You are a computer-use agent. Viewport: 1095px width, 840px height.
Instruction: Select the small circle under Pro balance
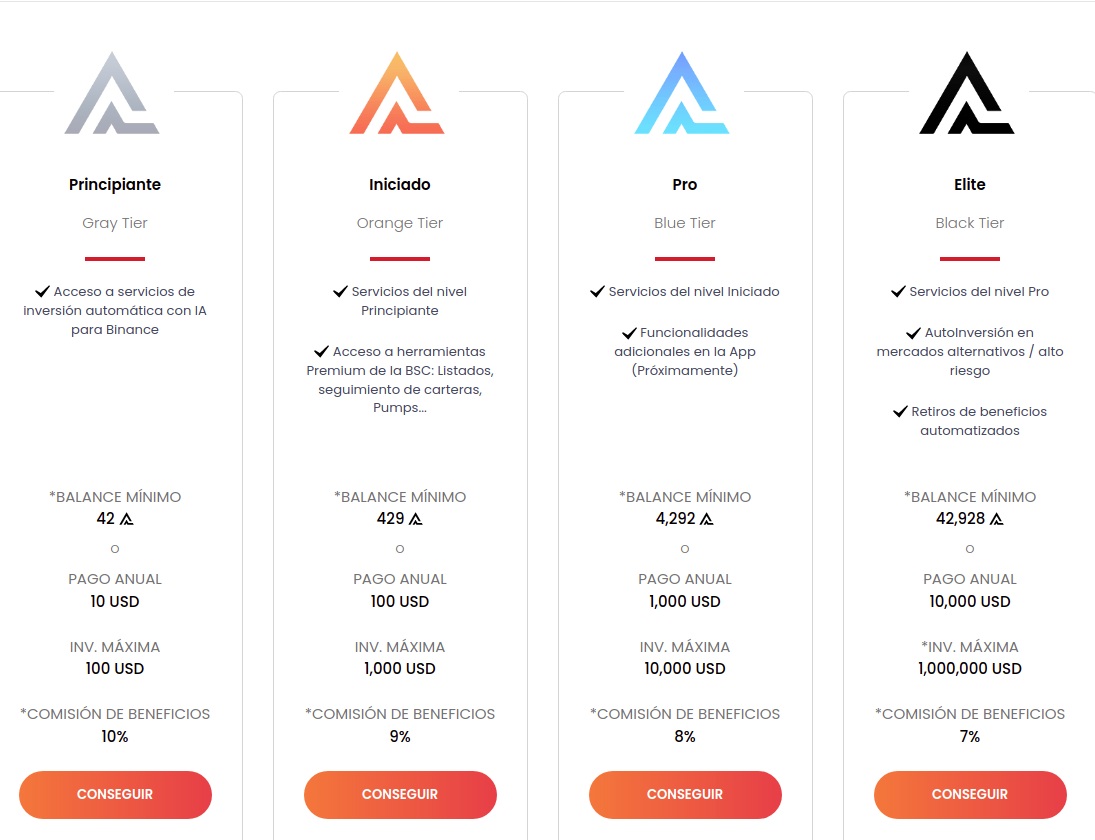(685, 549)
